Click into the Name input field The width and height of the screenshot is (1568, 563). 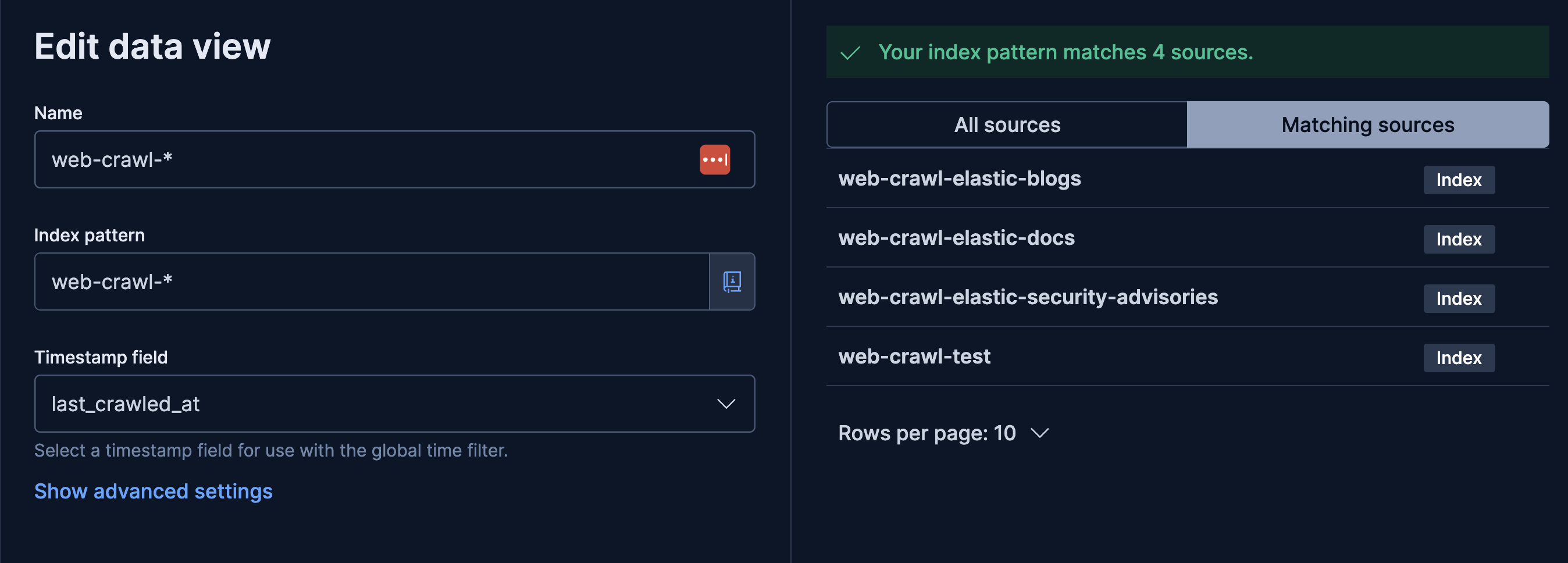click(x=365, y=159)
